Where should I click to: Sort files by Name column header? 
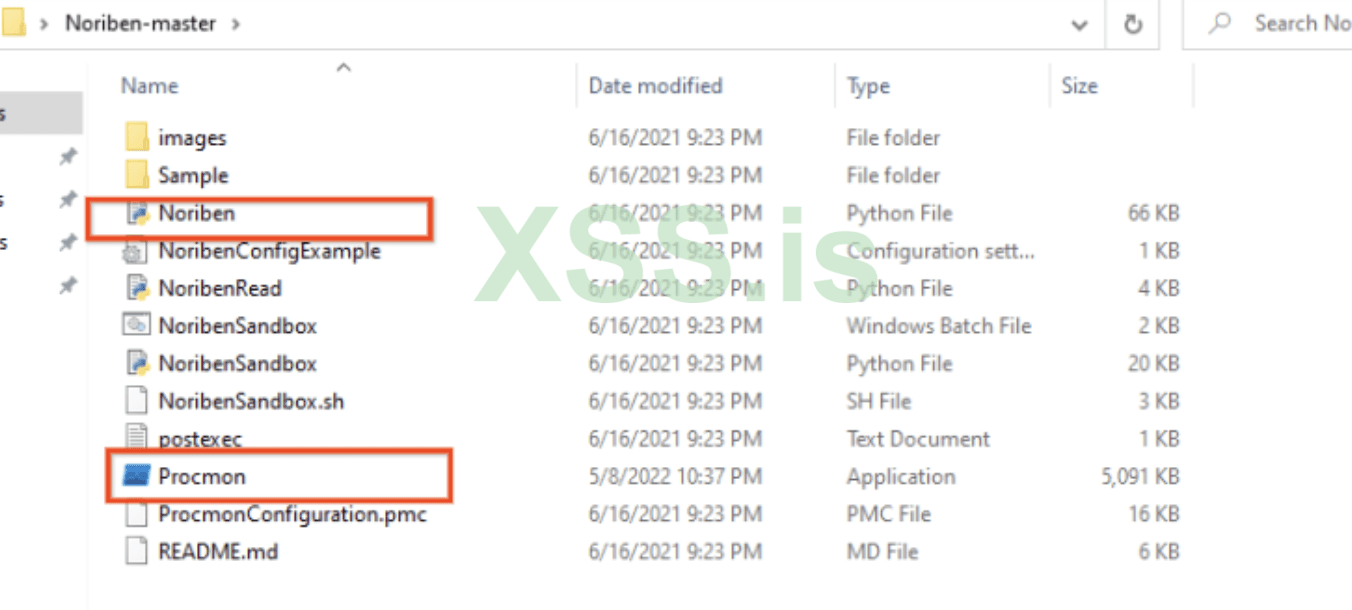click(x=149, y=86)
